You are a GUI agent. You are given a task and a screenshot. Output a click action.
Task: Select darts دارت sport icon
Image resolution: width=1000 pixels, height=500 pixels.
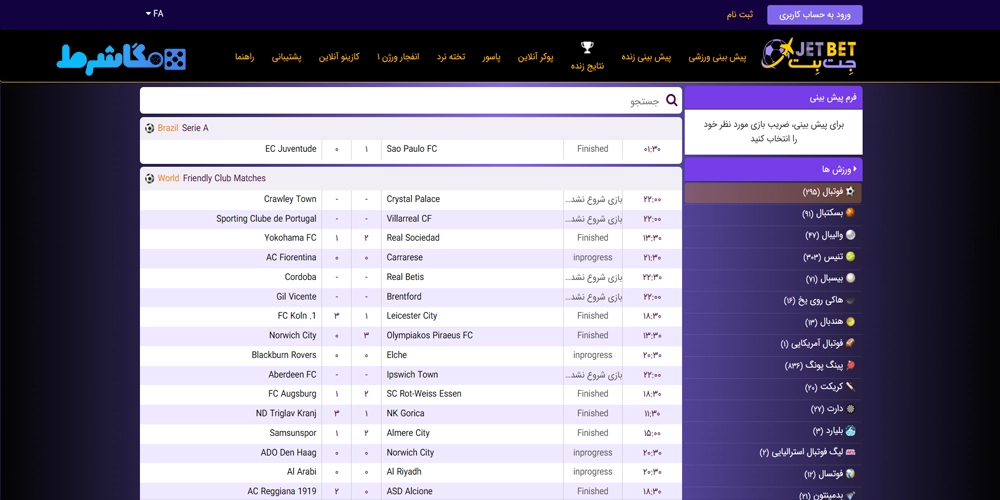(849, 409)
